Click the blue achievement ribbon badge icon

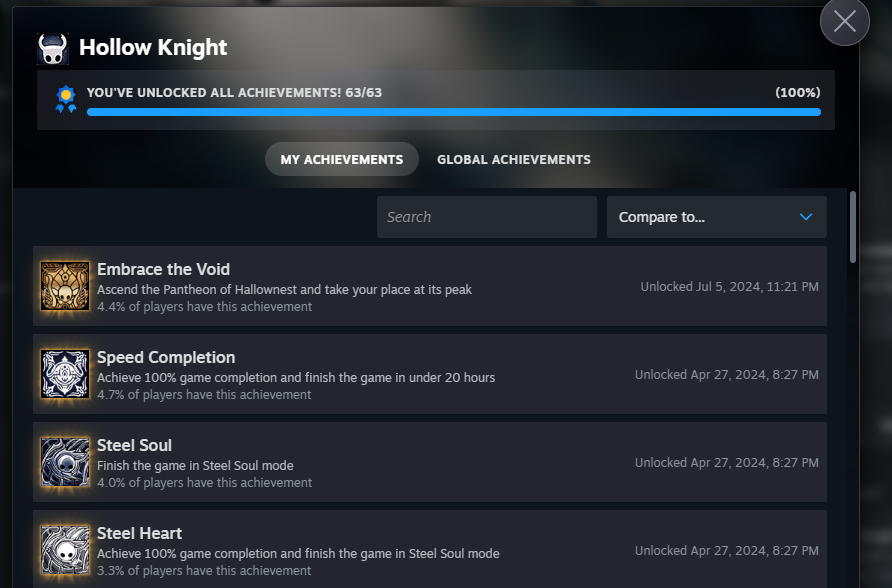(66, 100)
